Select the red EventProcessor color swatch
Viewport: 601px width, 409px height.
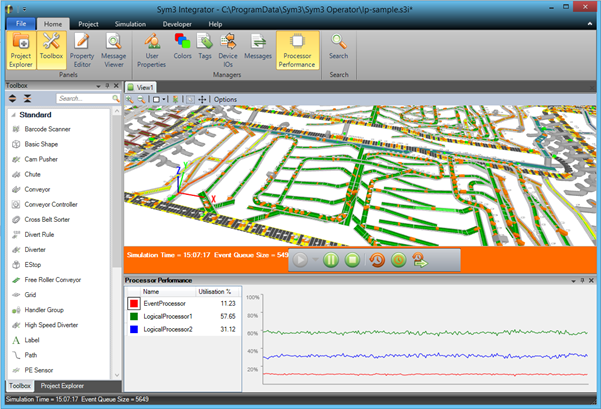pyautogui.click(x=134, y=303)
